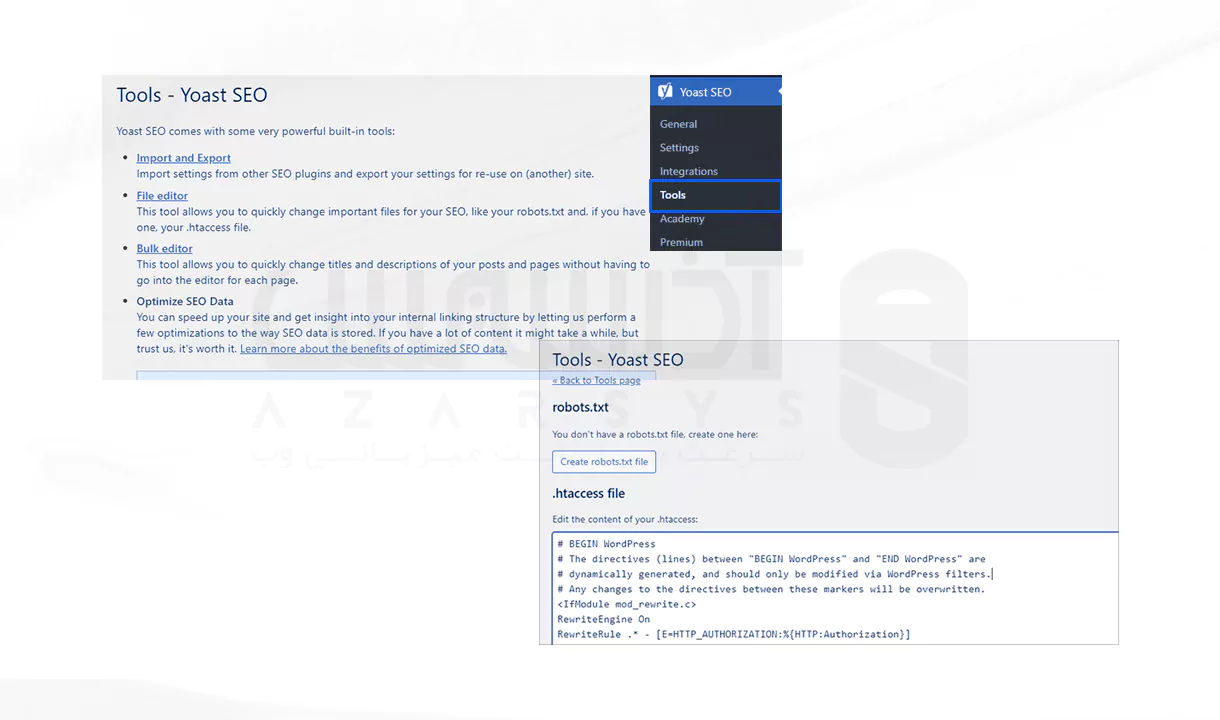This screenshot has height=720, width=1220.
Task: Click 'Tools - Yoast SEO' title on tools page
Action: [192, 95]
